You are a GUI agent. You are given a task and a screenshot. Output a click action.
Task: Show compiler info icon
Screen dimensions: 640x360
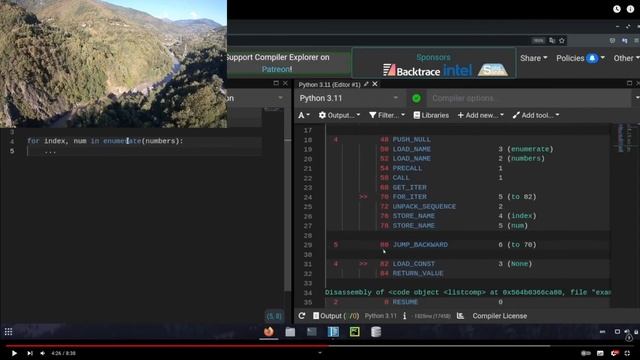pyautogui.click(x=404, y=316)
